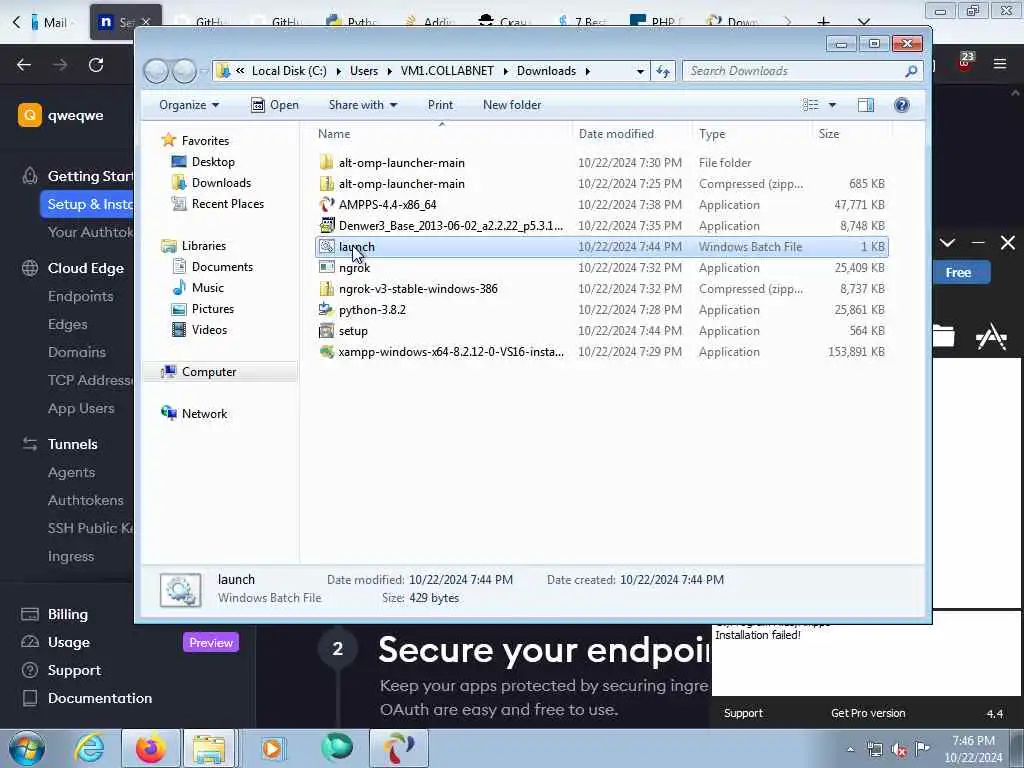Click the Explorer Back navigation arrow
This screenshot has height=768, width=1024.
coord(156,71)
